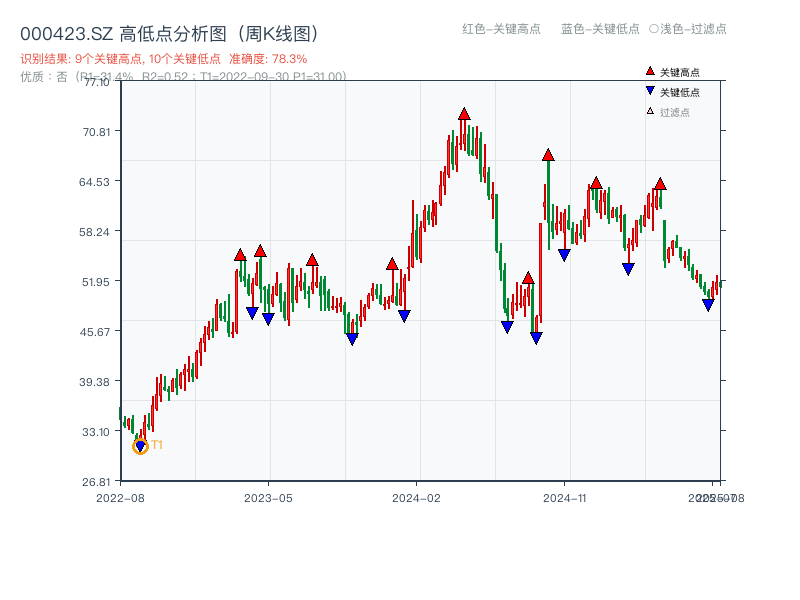
Task: Click the 2024-11 x-axis label
Action: tap(564, 498)
